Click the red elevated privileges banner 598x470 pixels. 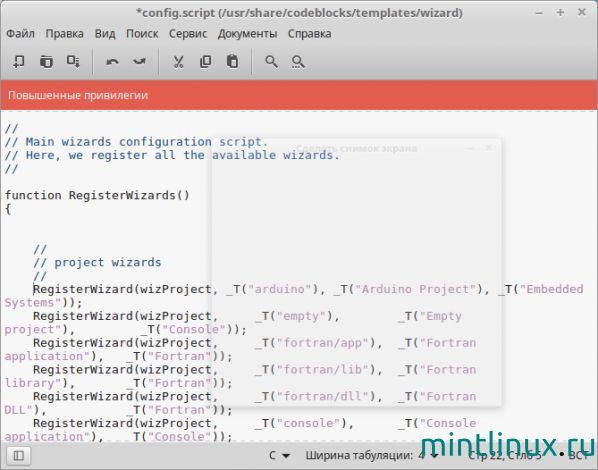[x=299, y=95]
